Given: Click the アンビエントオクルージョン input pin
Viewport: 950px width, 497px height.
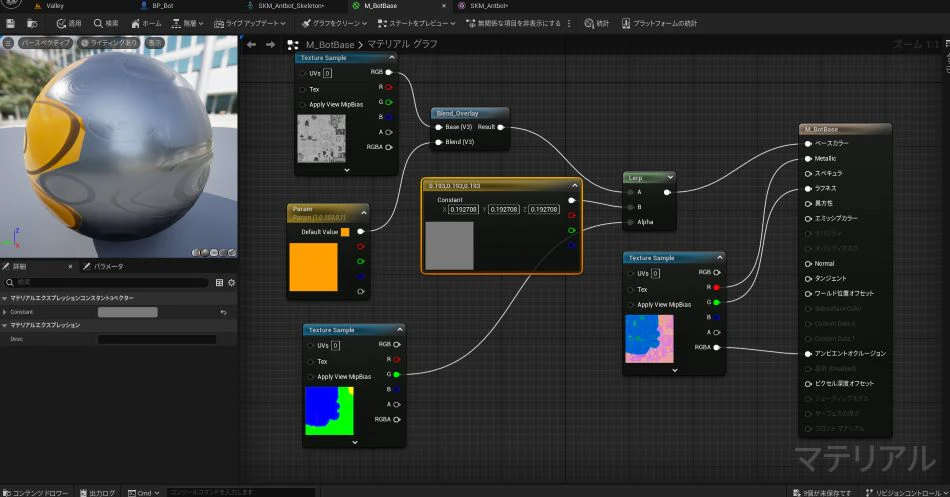Looking at the screenshot, I should (808, 353).
